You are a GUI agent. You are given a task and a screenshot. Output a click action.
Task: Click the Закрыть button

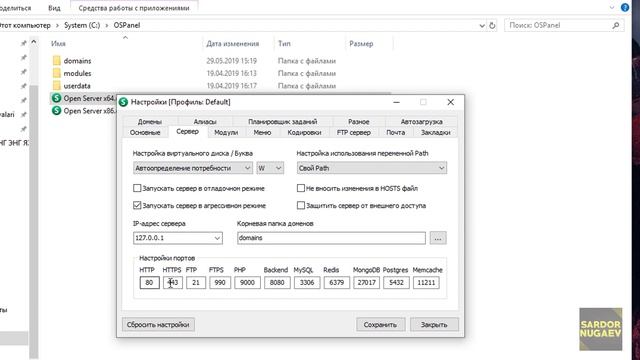click(x=434, y=325)
